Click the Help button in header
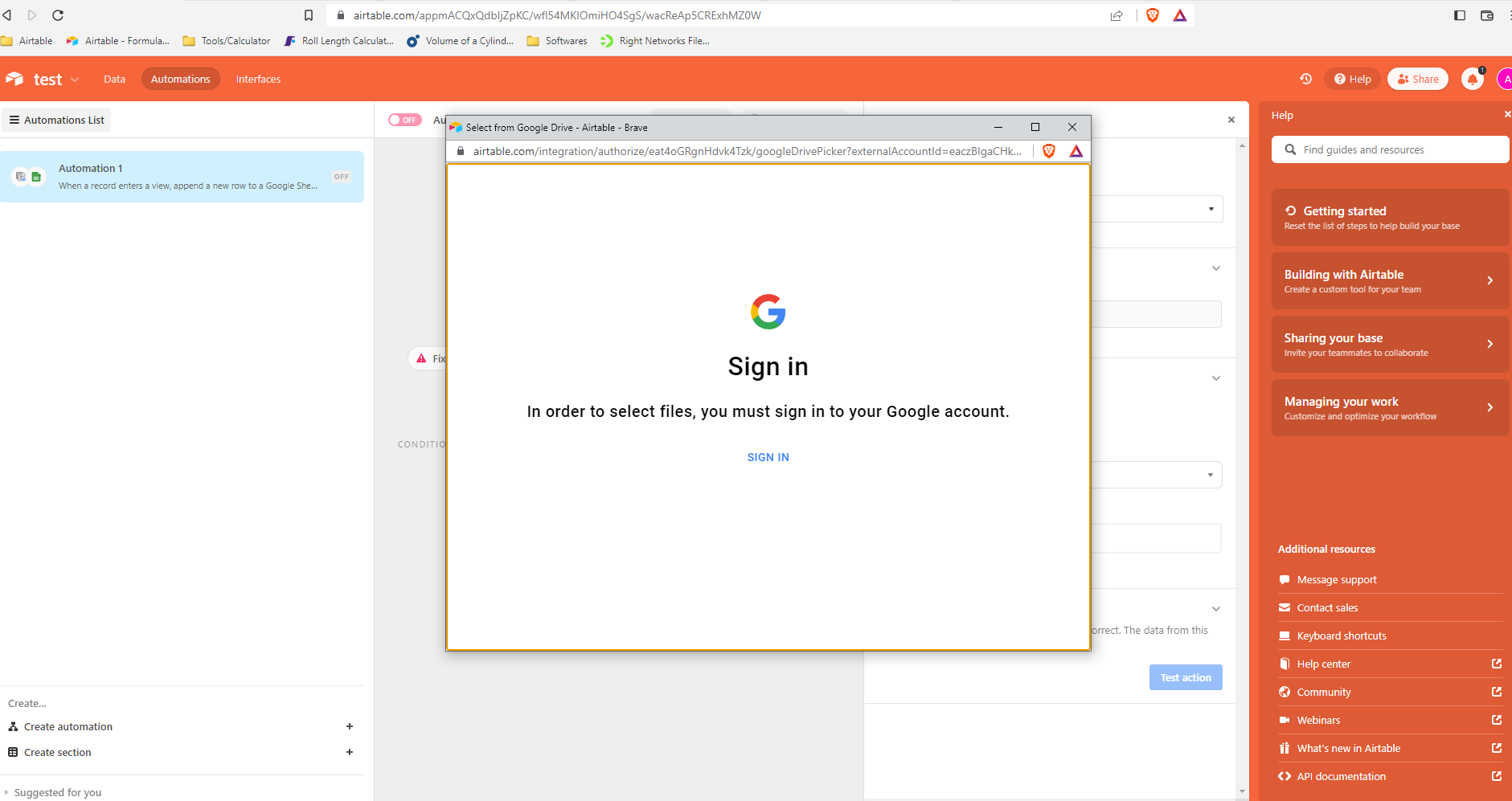Screen dimensions: 1512x801 (x=1353, y=79)
